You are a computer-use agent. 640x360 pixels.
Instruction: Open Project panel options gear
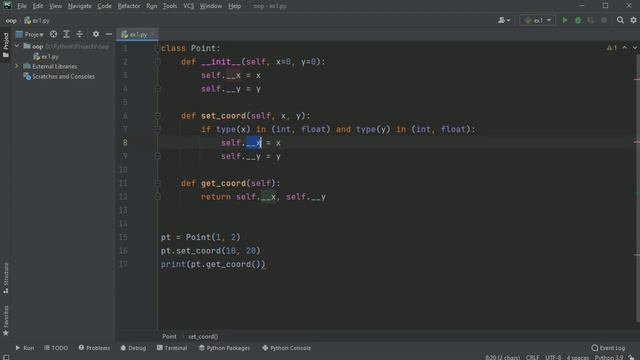click(x=96, y=34)
